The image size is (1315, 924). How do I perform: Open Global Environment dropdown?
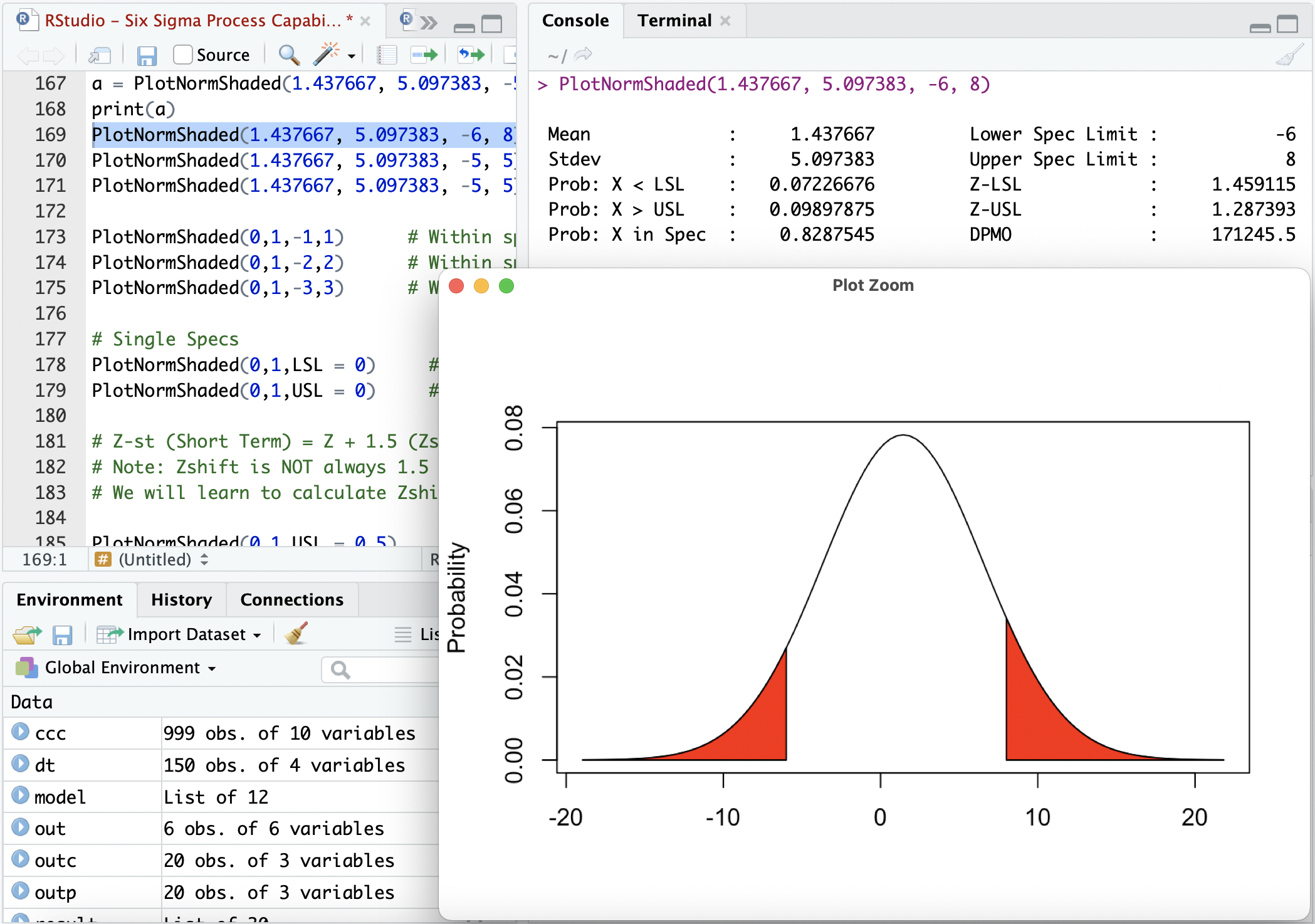[x=123, y=668]
